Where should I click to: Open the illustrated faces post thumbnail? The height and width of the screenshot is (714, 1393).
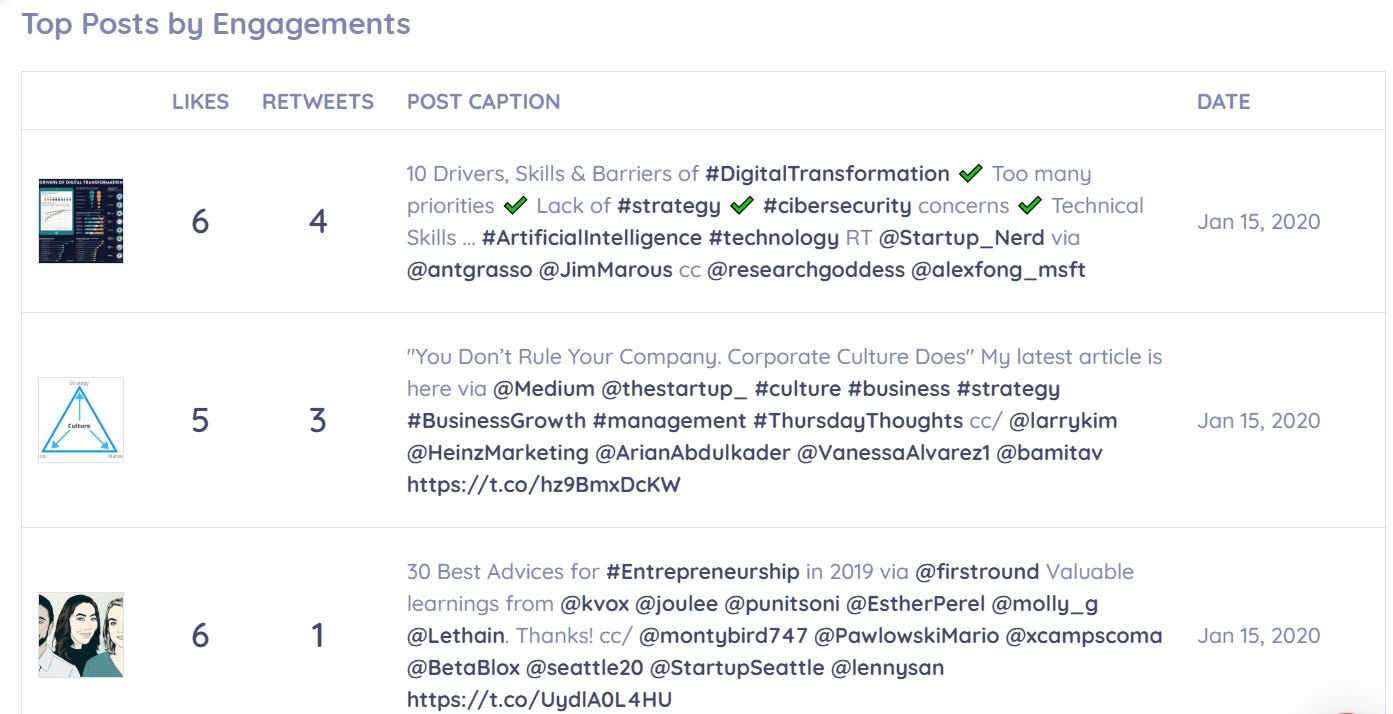[x=81, y=635]
